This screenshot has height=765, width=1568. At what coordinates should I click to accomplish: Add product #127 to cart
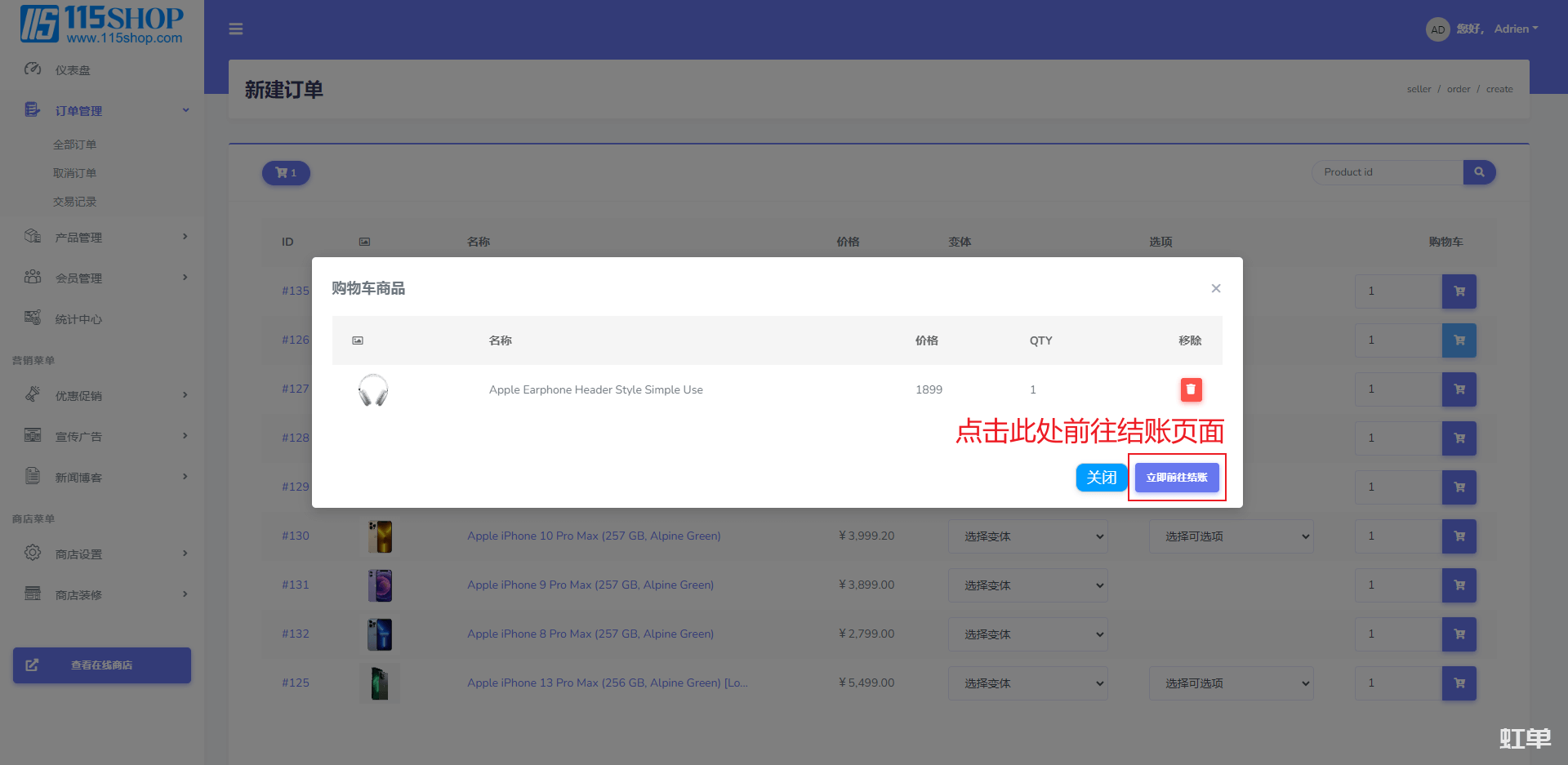(x=1459, y=389)
